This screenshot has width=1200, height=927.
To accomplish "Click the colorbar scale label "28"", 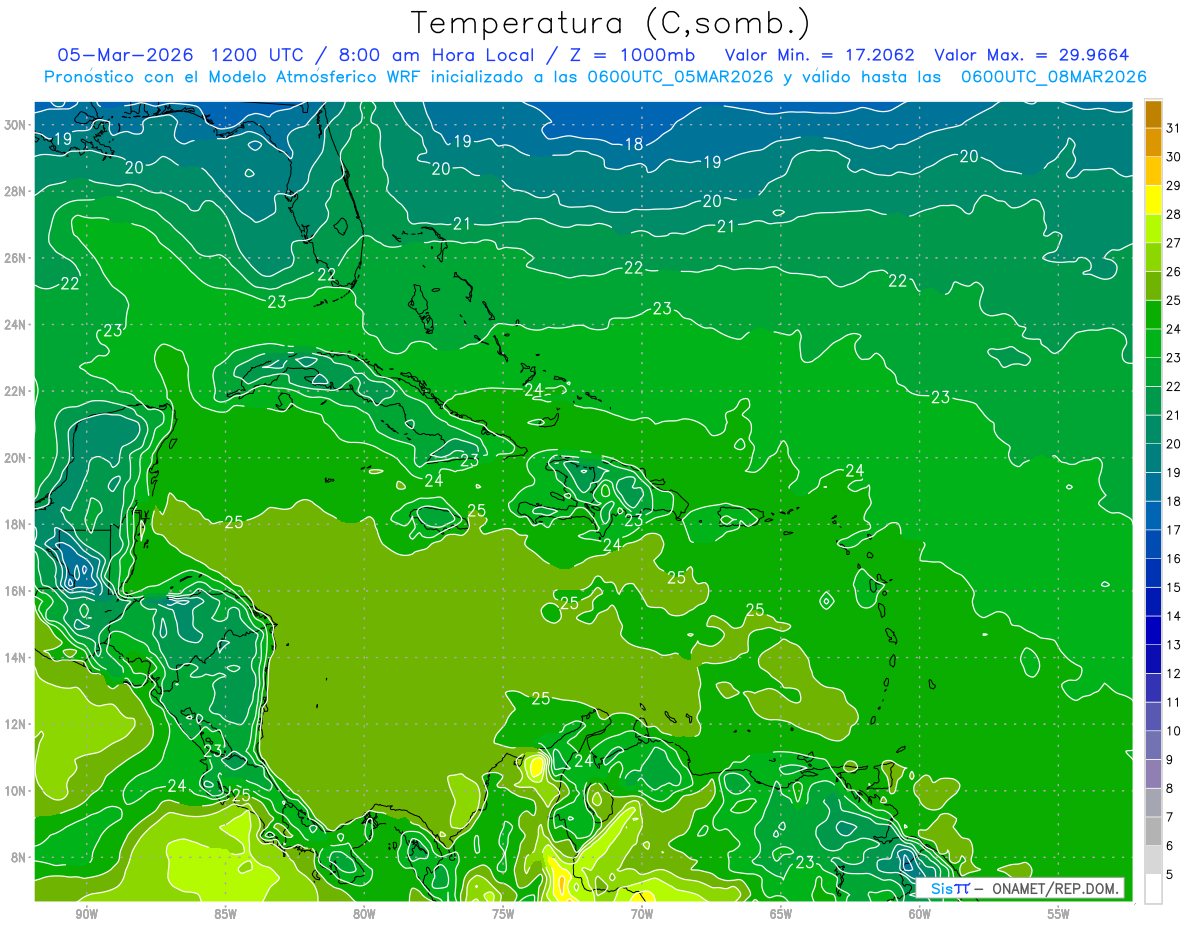I will pyautogui.click(x=1174, y=214).
